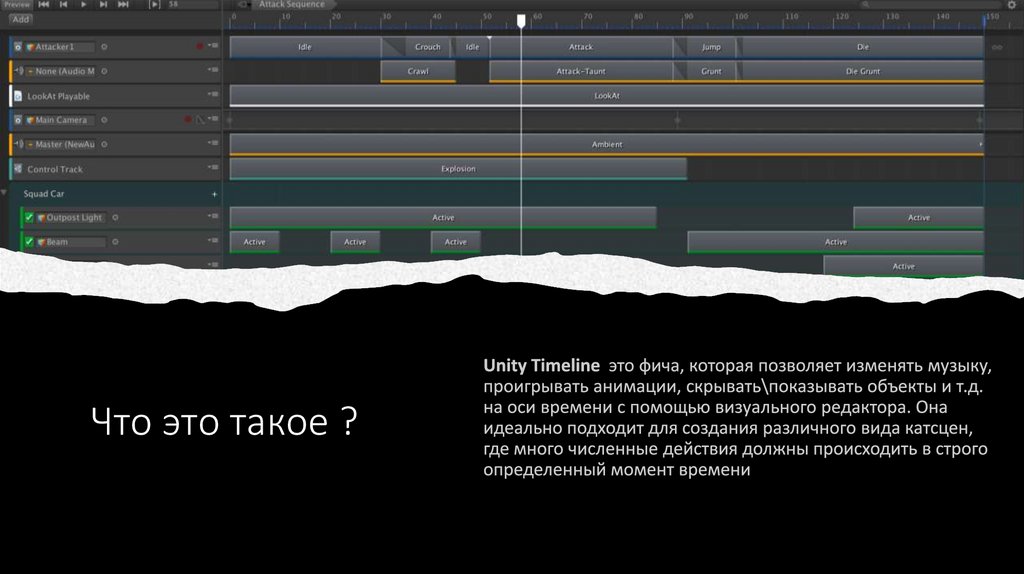1024x574 pixels.
Task: Open timeline settings gear menu
Action: pyautogui.click(x=1012, y=5)
